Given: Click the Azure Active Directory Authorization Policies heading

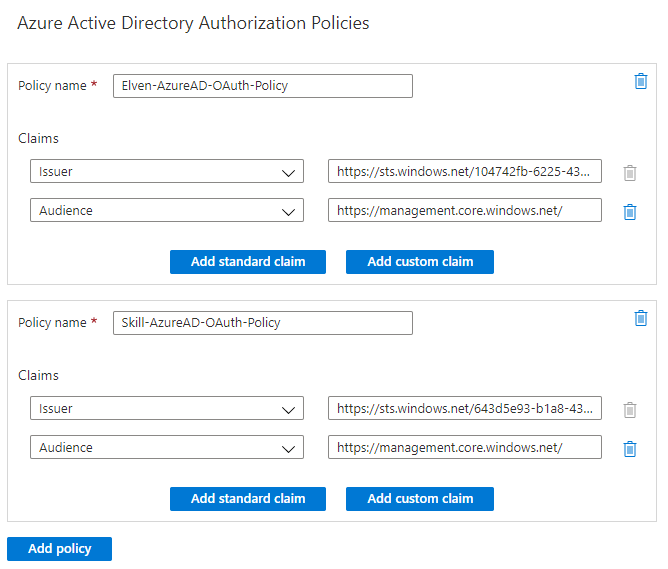Looking at the screenshot, I should click(193, 23).
